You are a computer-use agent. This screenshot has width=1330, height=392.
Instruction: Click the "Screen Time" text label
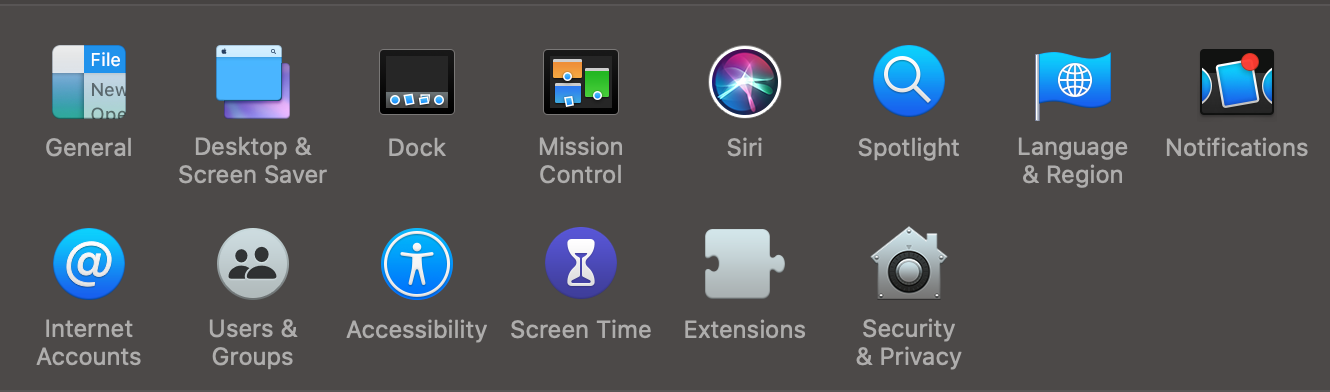(581, 330)
